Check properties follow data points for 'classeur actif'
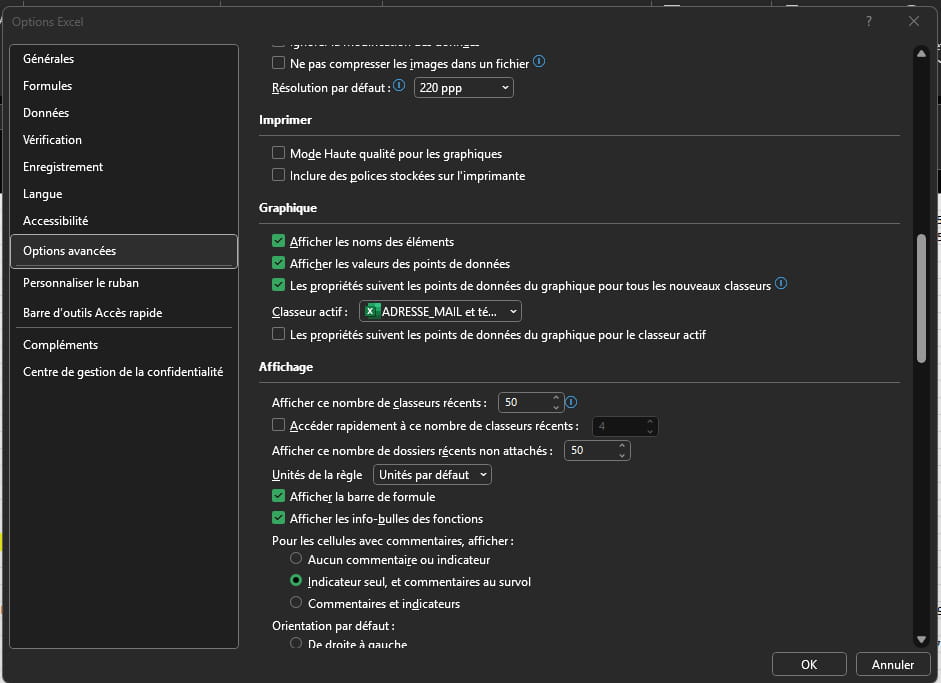The image size is (941, 683). pyautogui.click(x=278, y=334)
